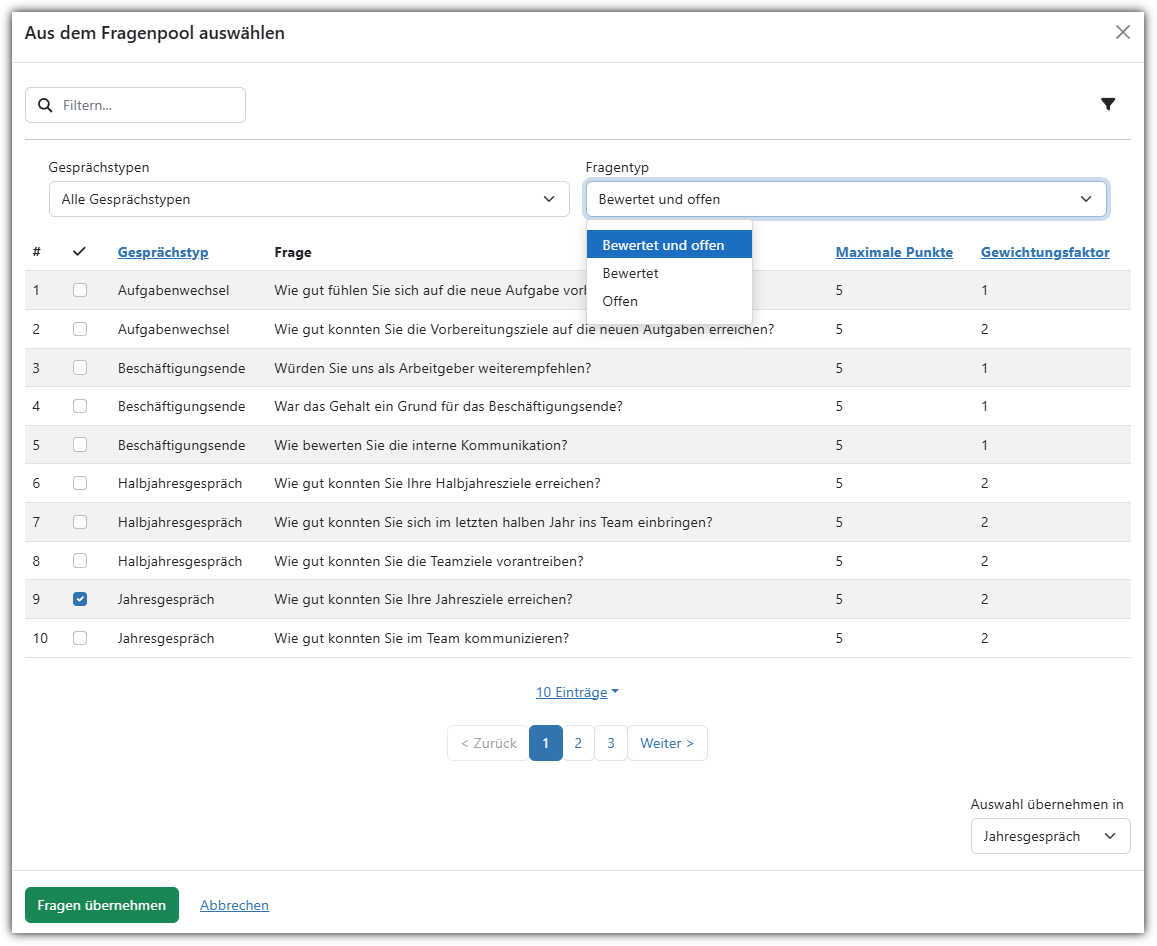Go to page 3 of results
The height and width of the screenshot is (946, 1157).
pyautogui.click(x=610, y=743)
